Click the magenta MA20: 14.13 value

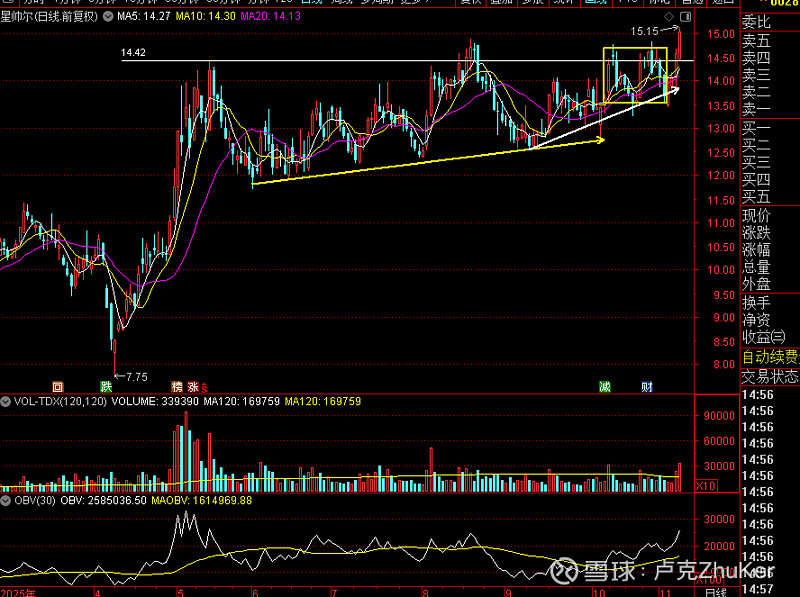[x=270, y=16]
